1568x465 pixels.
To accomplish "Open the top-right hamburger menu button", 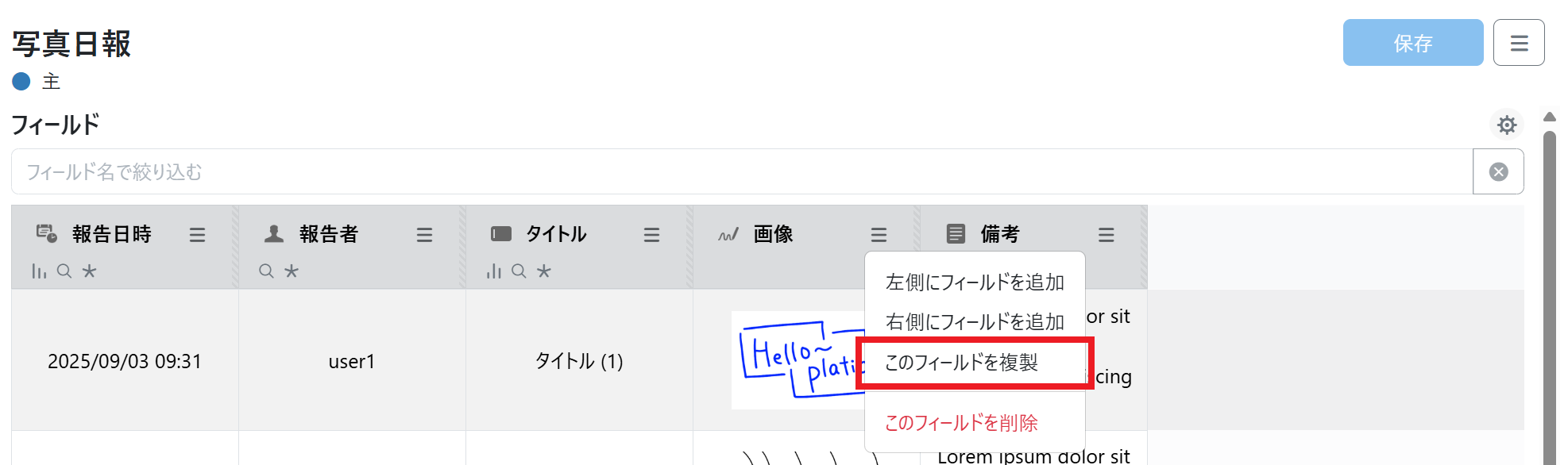I will click(1519, 43).
